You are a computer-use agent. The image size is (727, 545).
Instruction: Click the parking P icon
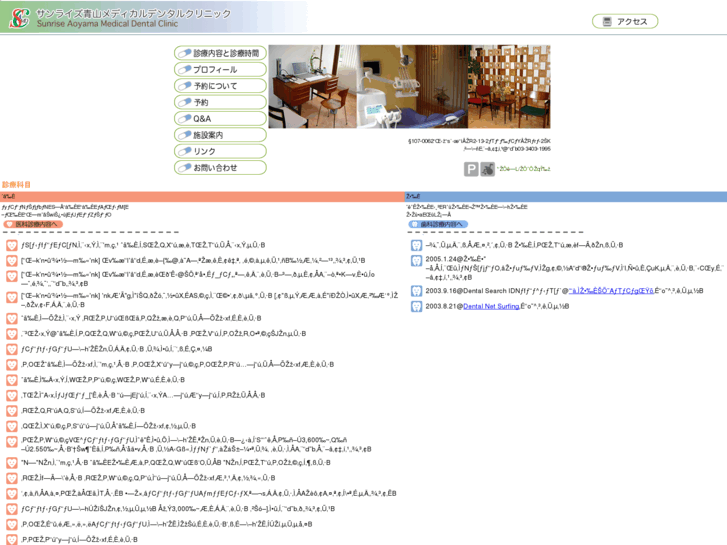point(471,169)
